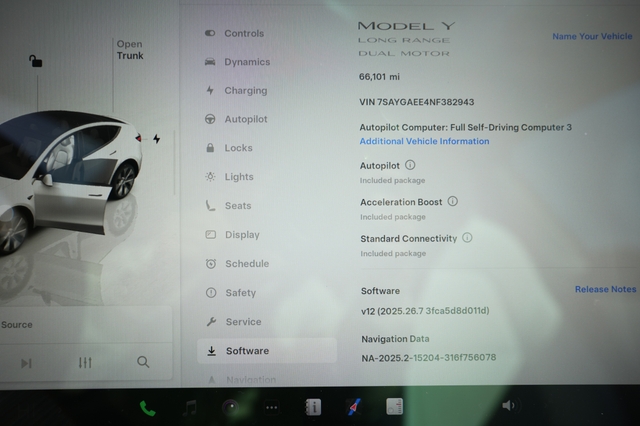Select the Software menu item
This screenshot has height=426, width=640.
[267, 351]
